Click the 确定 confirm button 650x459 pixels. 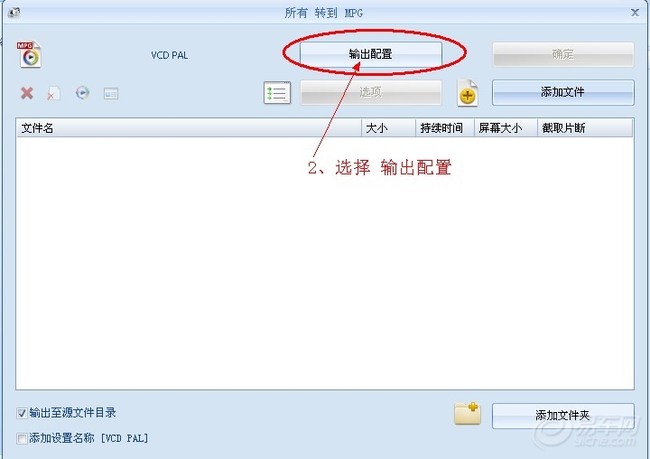click(x=563, y=54)
